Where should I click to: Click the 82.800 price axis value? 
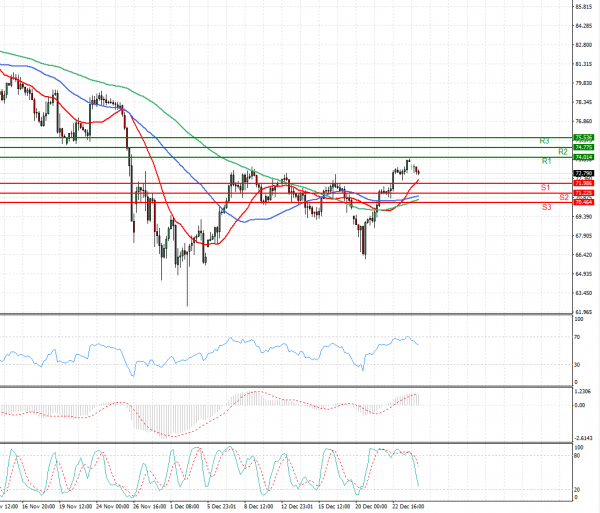[584, 45]
